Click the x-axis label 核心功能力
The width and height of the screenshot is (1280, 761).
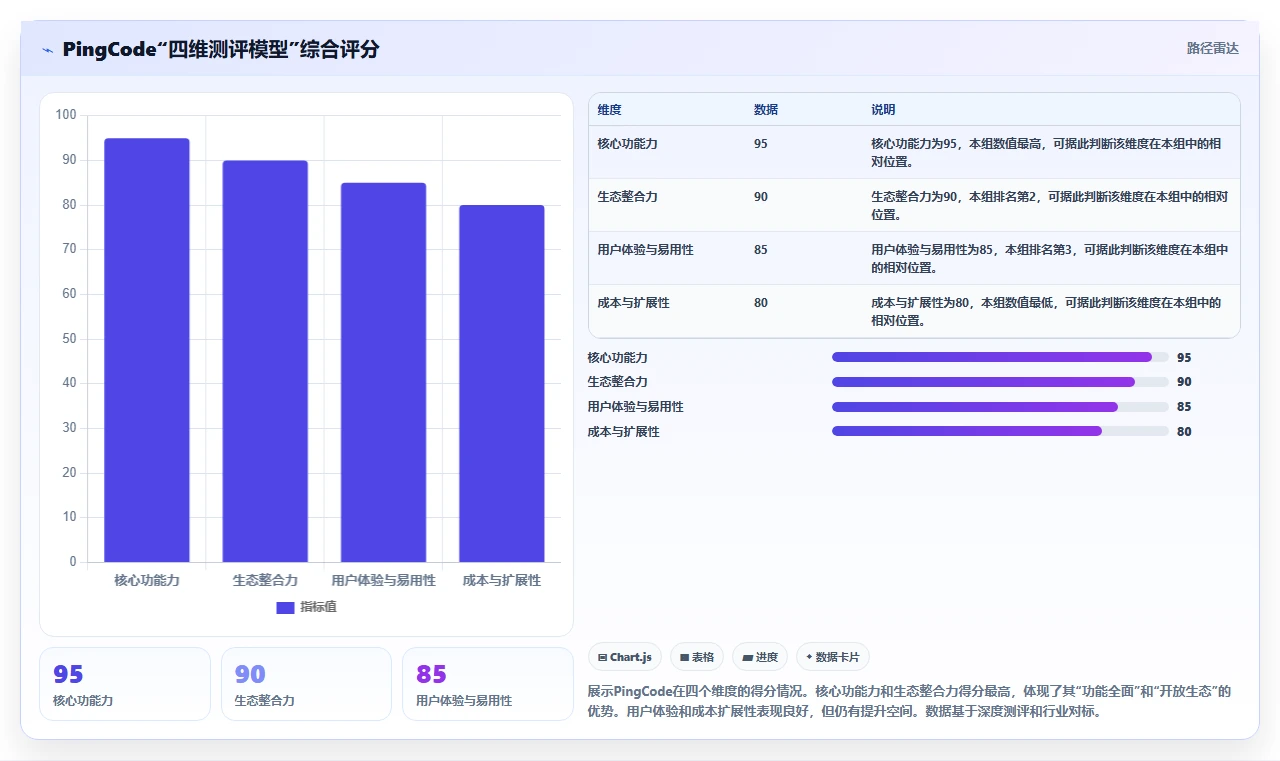point(147,580)
